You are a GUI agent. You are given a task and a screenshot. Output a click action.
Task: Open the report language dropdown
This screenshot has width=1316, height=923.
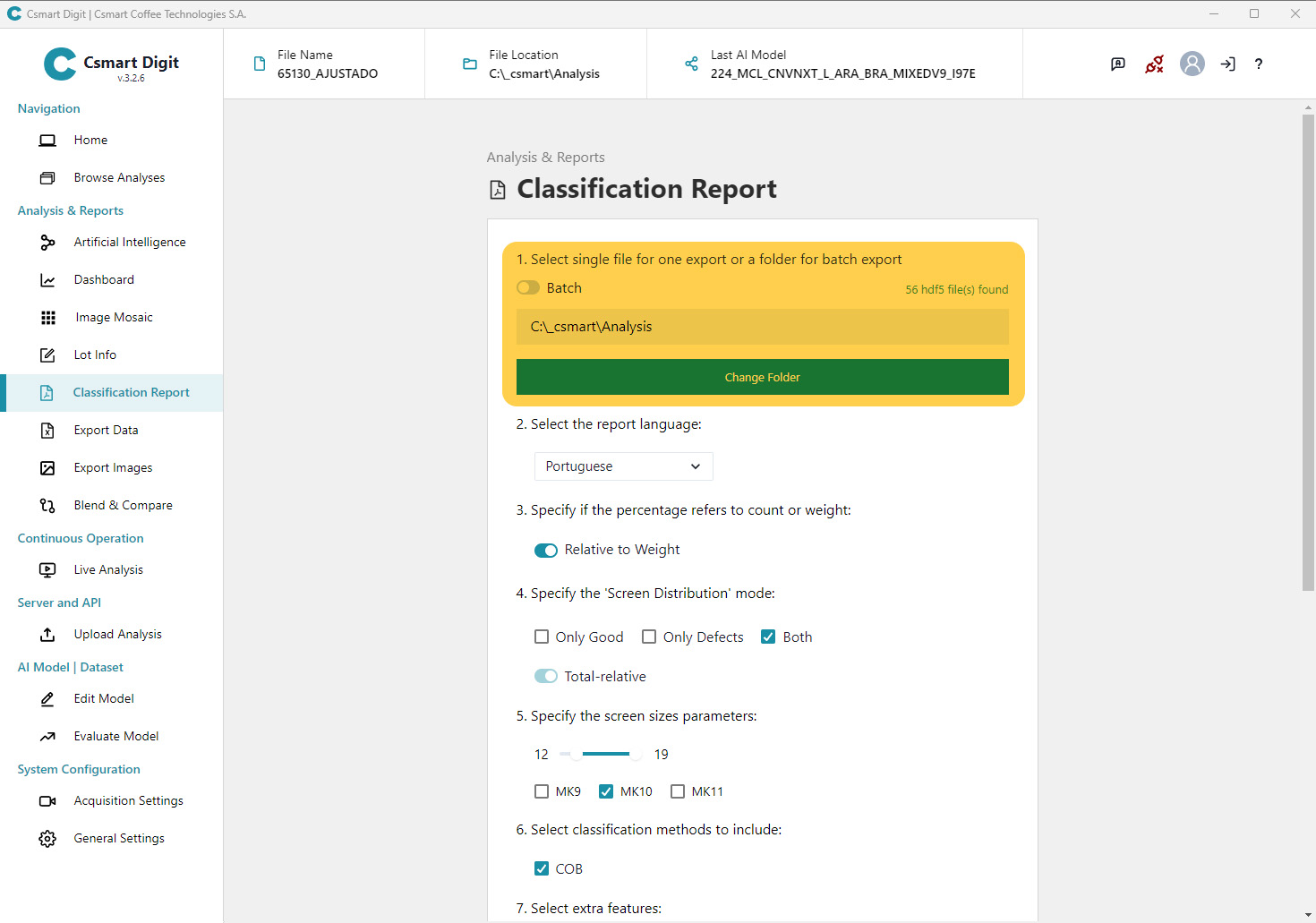coord(623,466)
